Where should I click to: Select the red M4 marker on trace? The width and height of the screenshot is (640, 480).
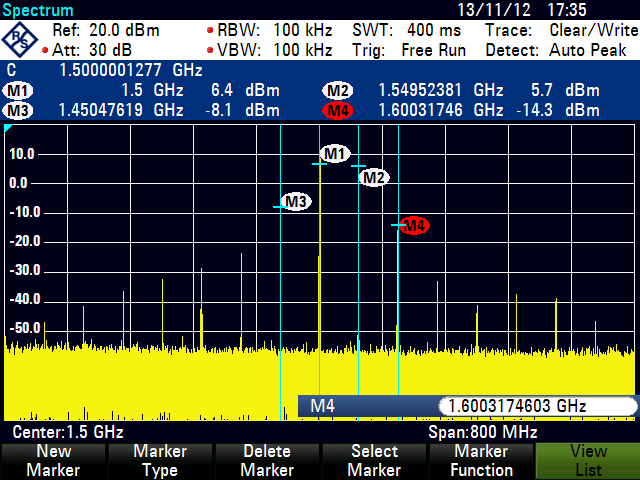(414, 225)
